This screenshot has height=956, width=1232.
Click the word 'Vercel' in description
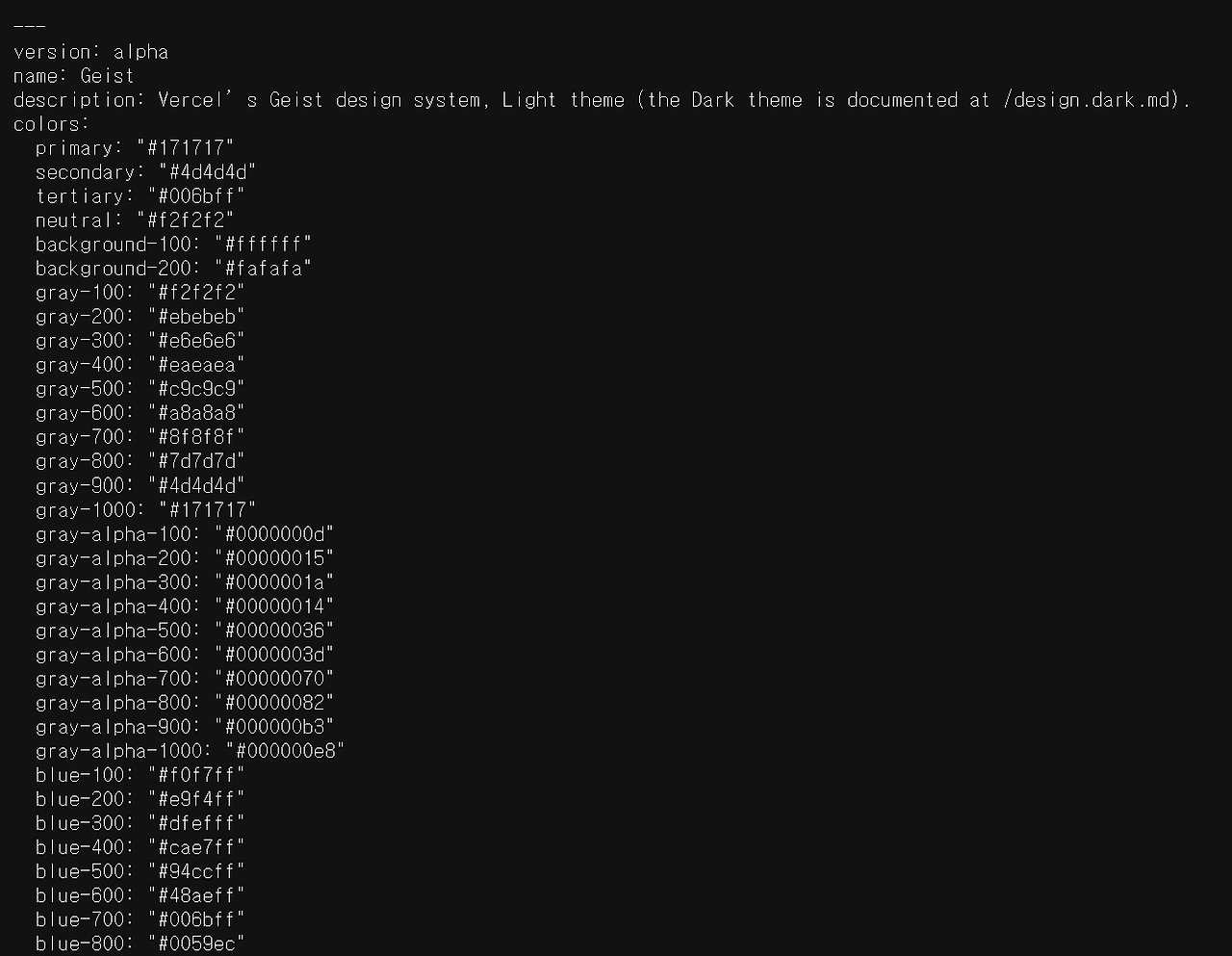pyautogui.click(x=191, y=100)
